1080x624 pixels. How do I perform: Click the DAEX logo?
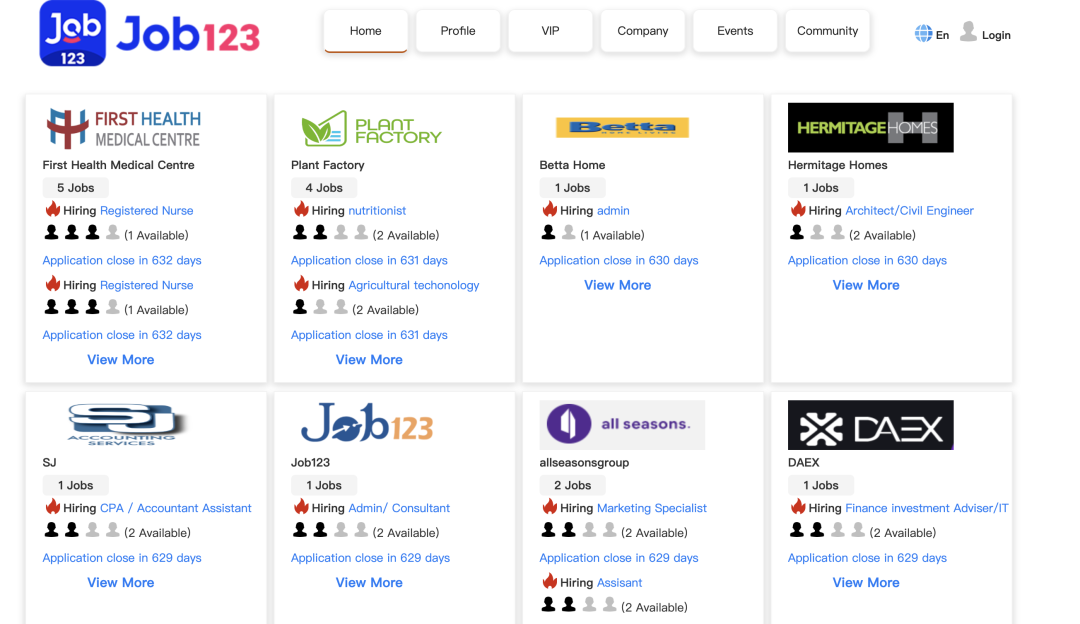871,425
